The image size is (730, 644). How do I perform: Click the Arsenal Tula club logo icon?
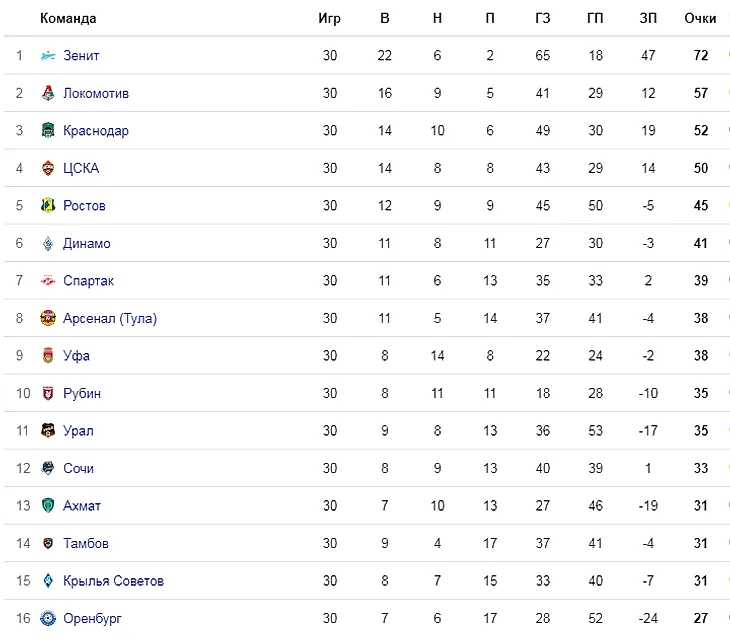tap(48, 318)
